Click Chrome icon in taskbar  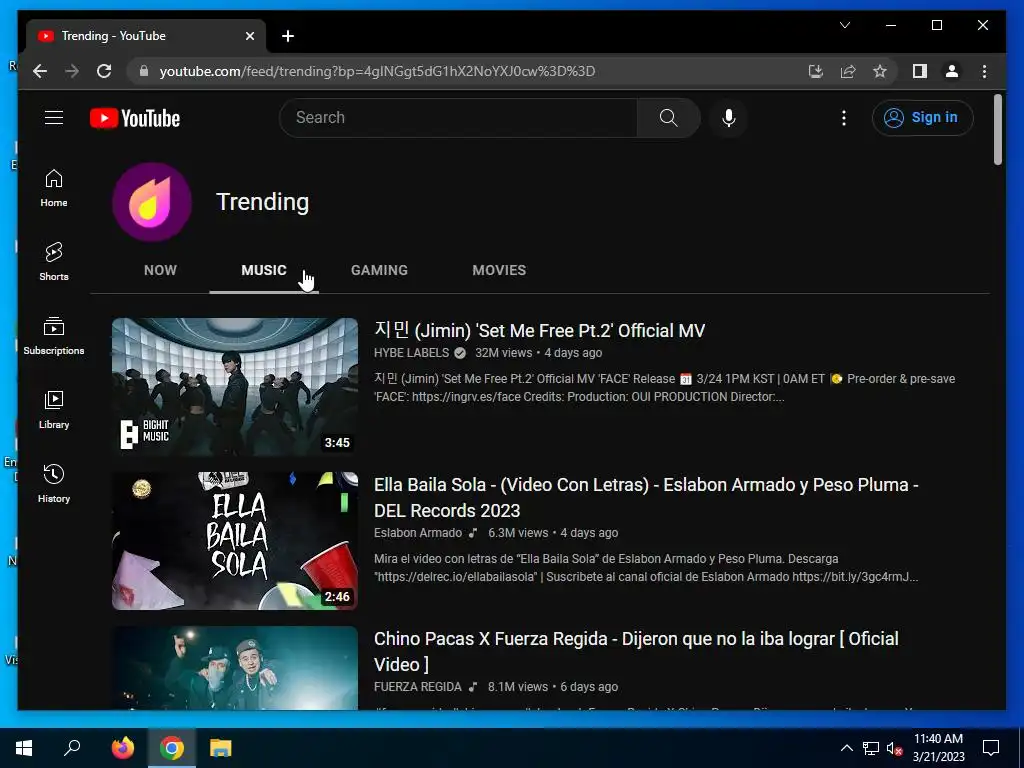coord(172,748)
